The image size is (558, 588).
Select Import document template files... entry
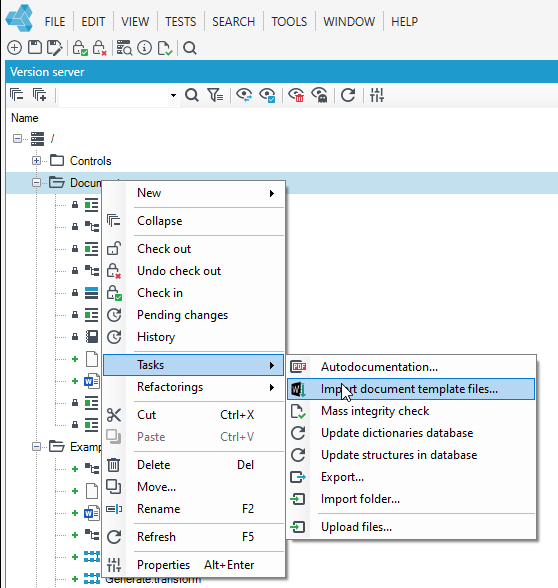coord(411,389)
